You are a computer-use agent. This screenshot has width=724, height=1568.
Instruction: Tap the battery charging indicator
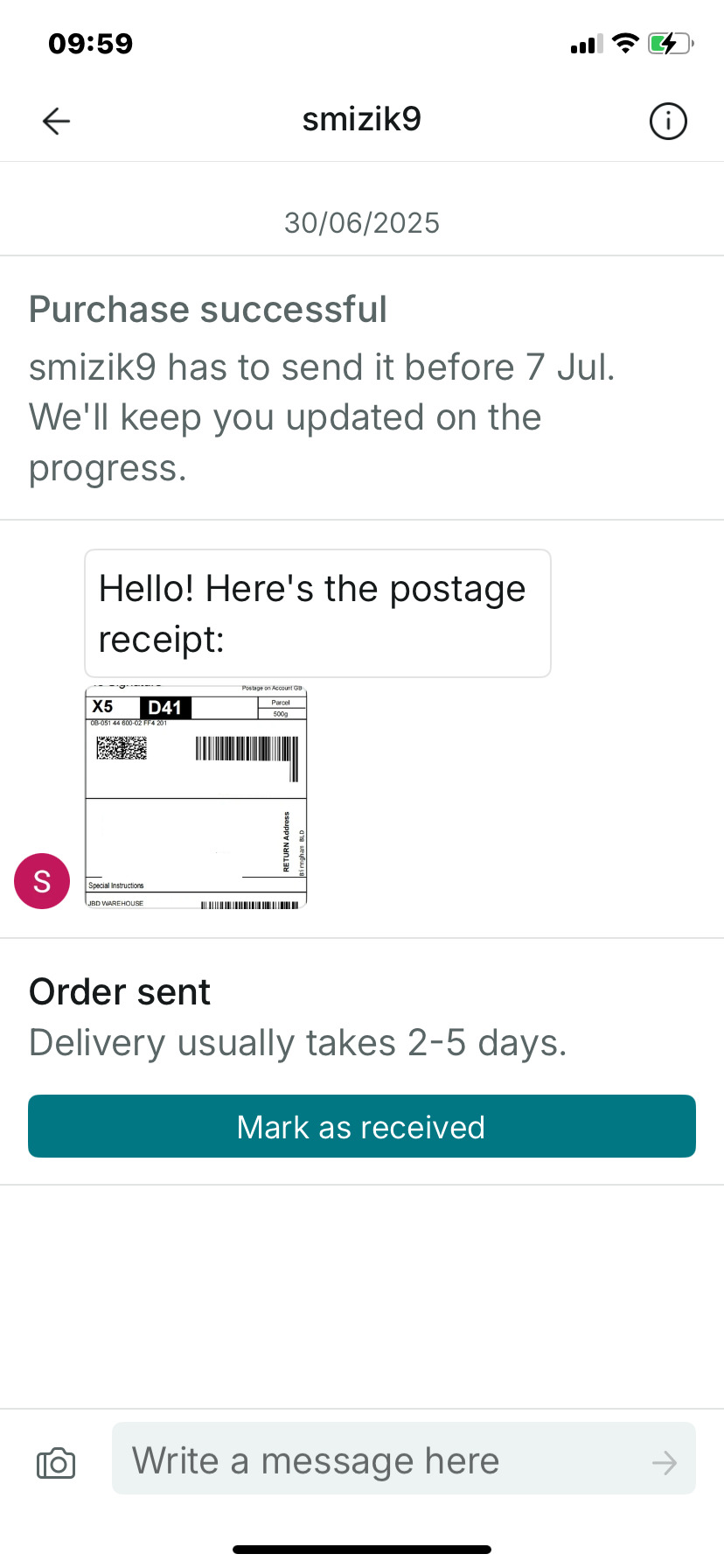tap(670, 44)
